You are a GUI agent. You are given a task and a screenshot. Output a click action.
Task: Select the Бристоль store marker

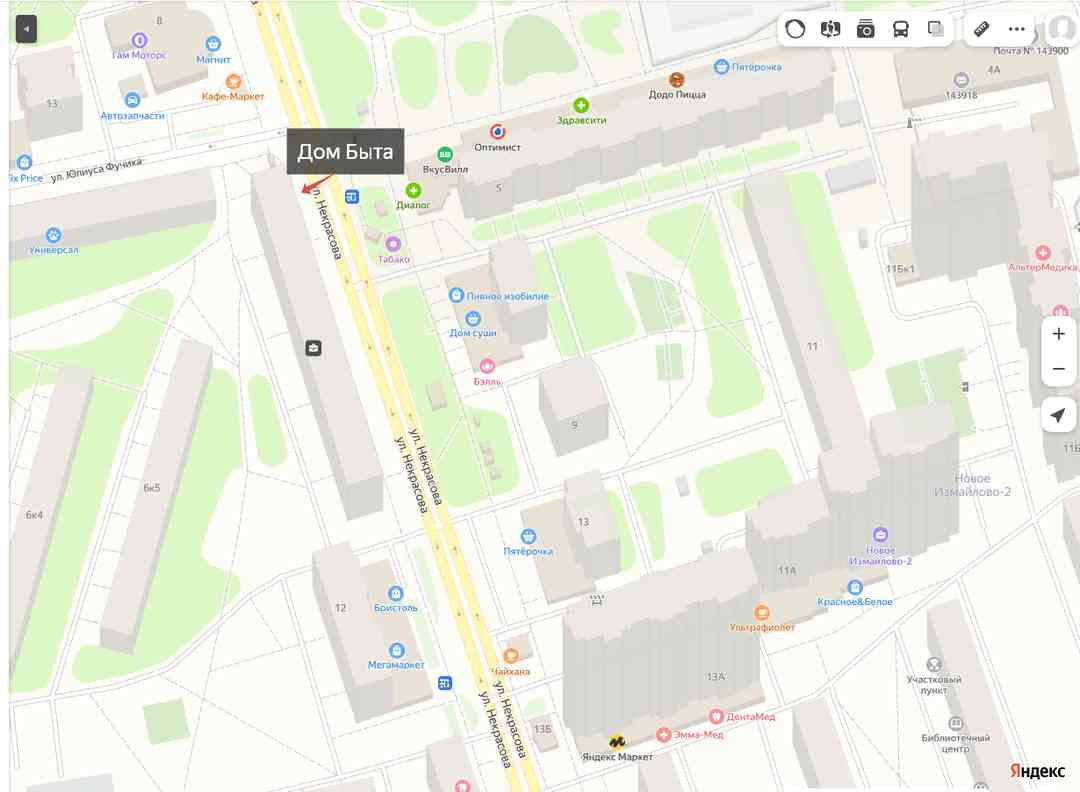click(395, 593)
